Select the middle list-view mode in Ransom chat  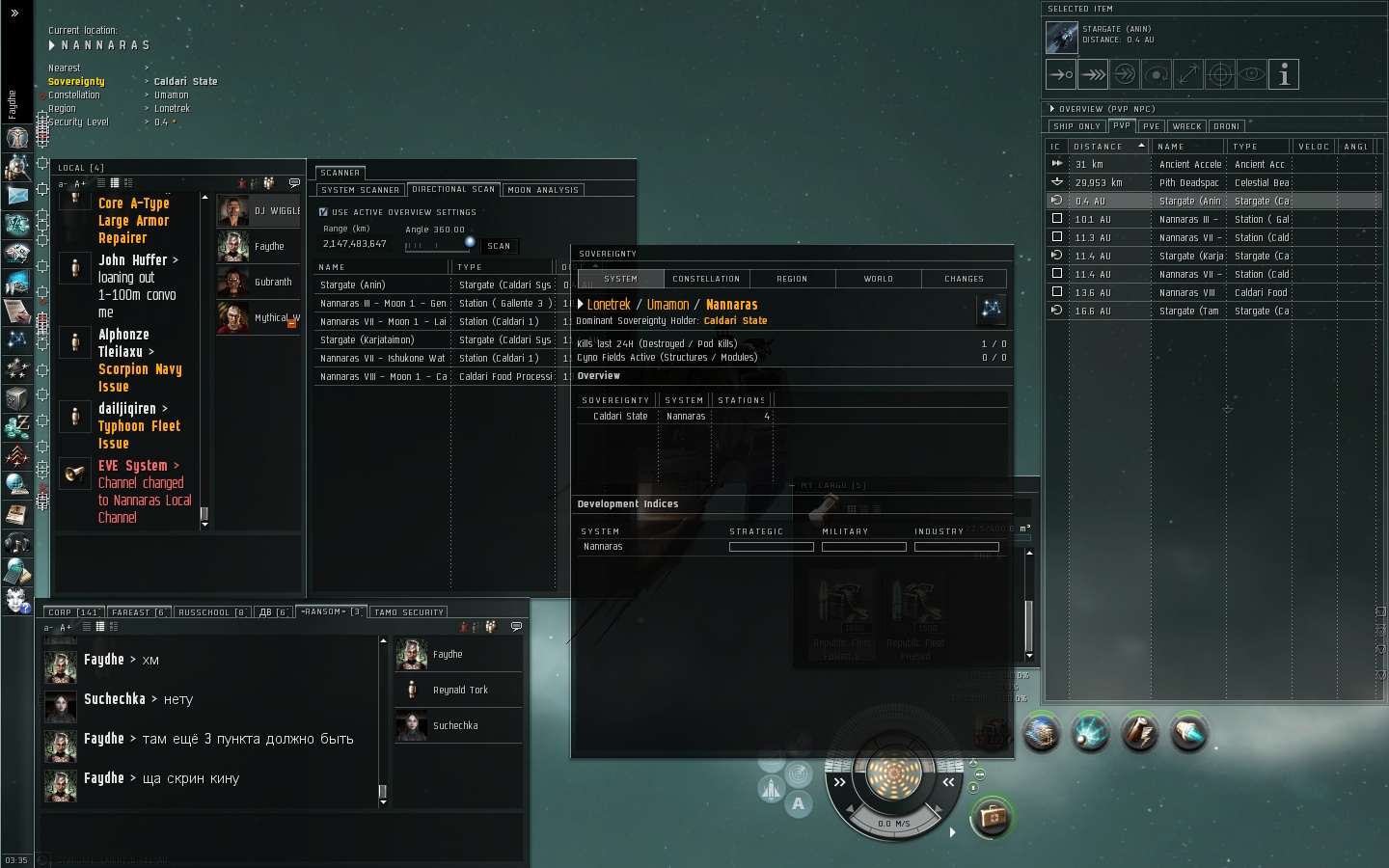click(100, 627)
